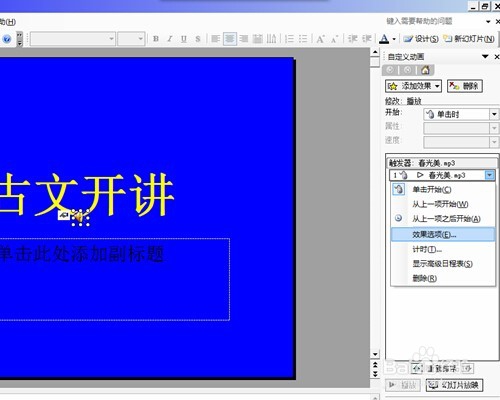Open the 添加效果 add effect menu
Viewport: 500px width, 400px height.
click(x=413, y=86)
